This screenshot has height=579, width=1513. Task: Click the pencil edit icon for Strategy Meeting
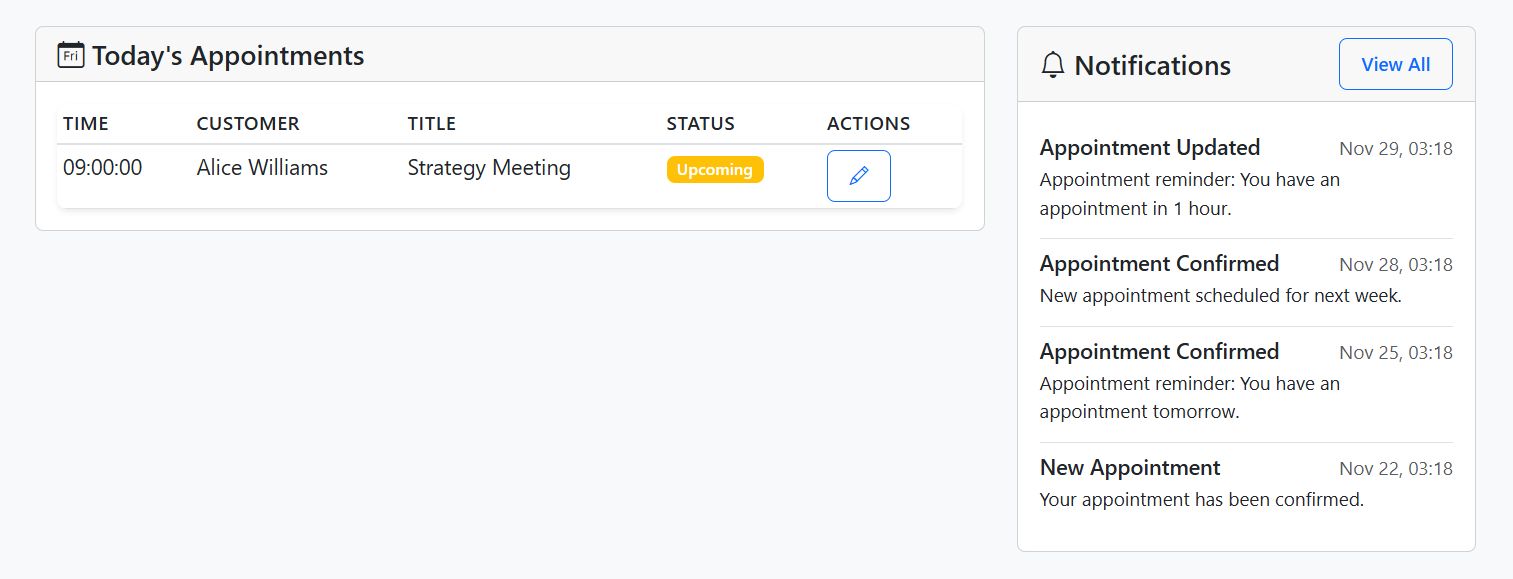(858, 176)
